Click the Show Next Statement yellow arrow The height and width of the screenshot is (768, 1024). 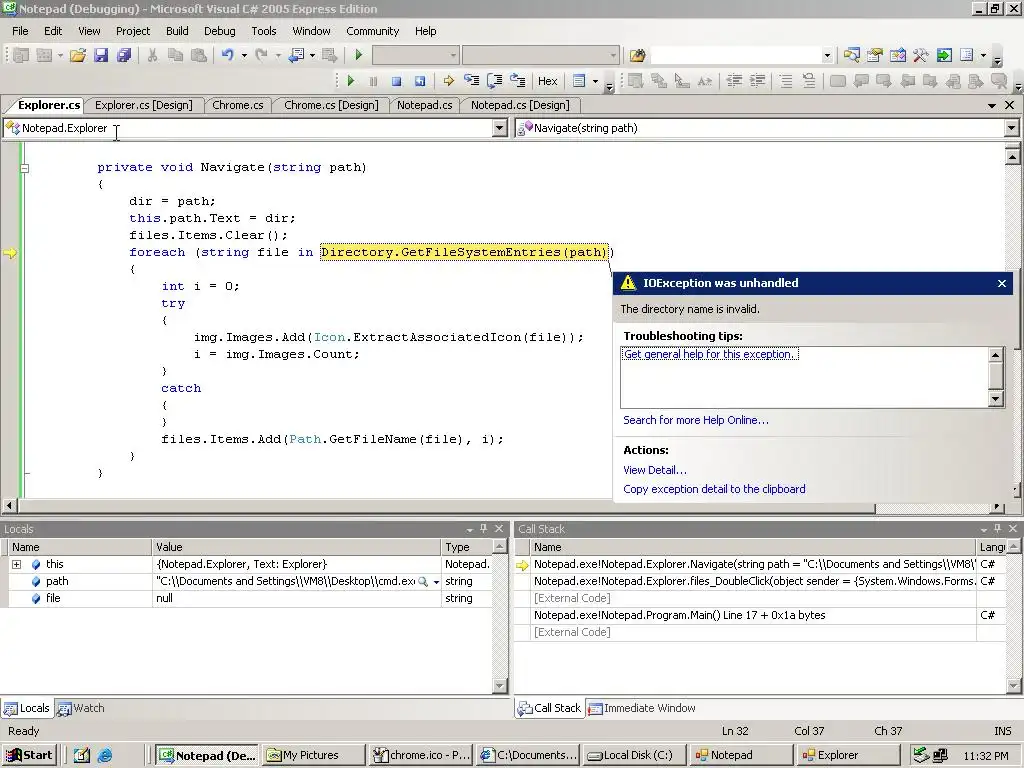449,81
